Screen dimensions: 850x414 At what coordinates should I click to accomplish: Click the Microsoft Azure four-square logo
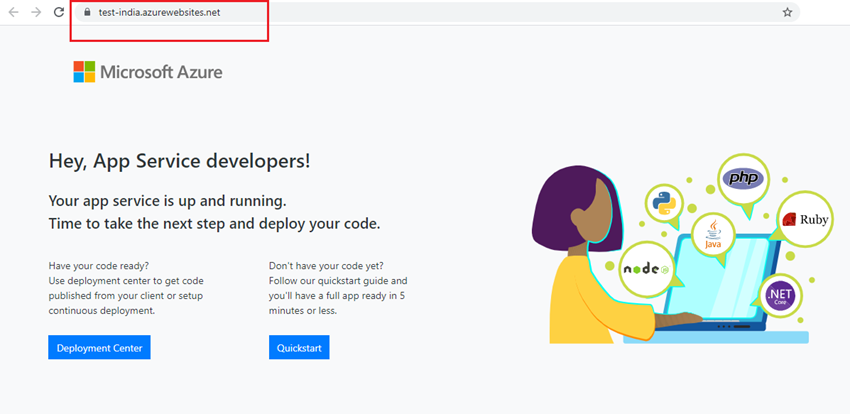(x=84, y=72)
